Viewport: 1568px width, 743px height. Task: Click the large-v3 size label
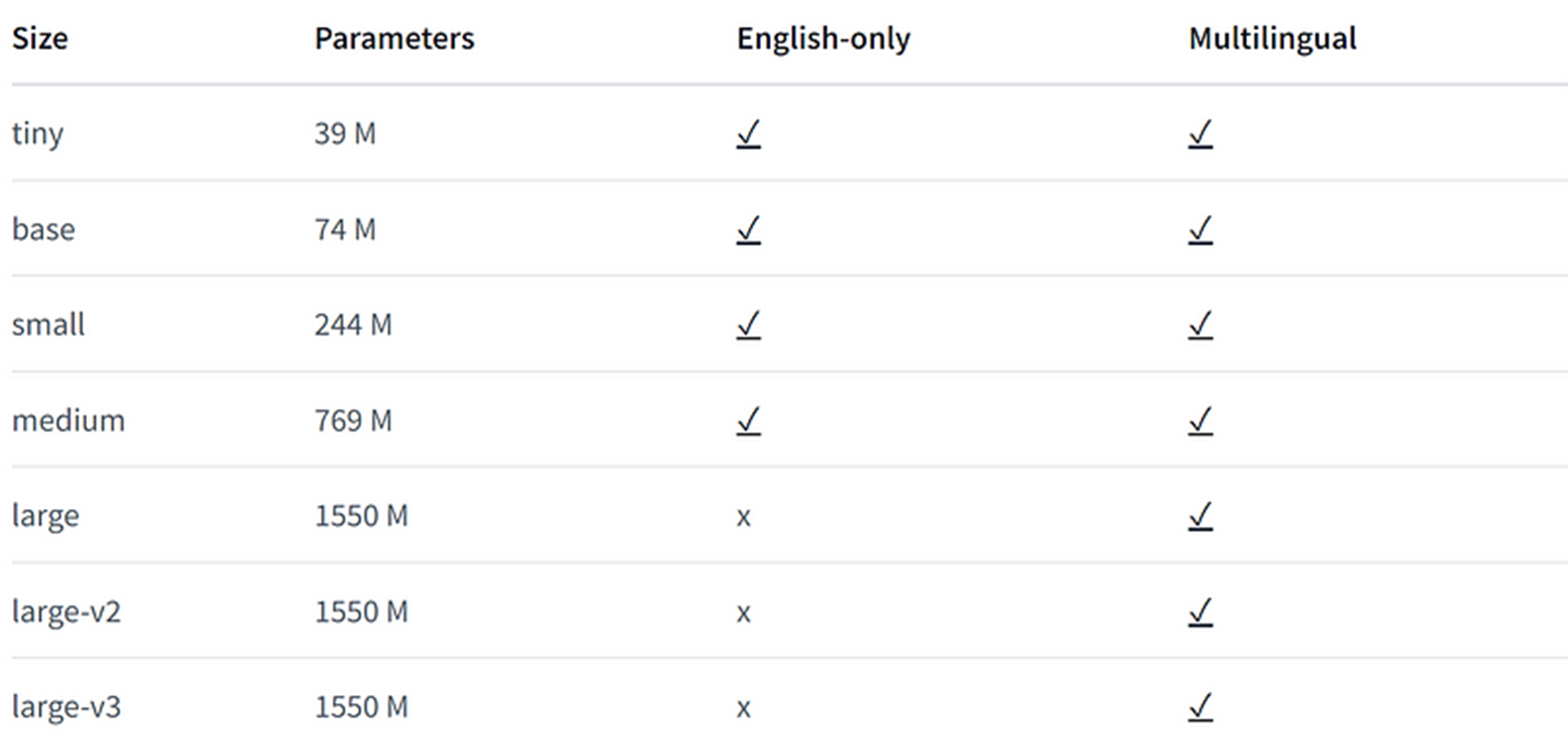66,707
